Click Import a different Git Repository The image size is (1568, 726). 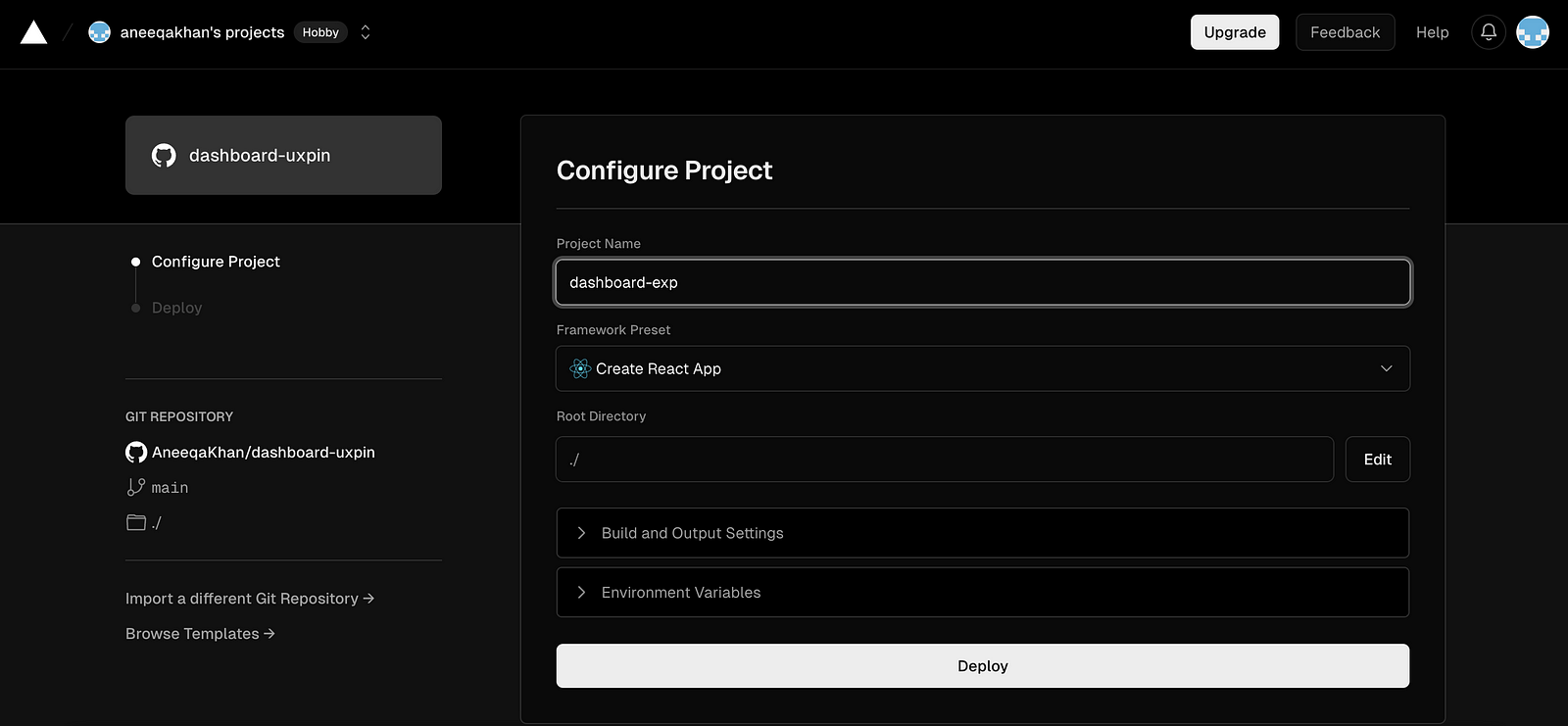pyautogui.click(x=250, y=599)
